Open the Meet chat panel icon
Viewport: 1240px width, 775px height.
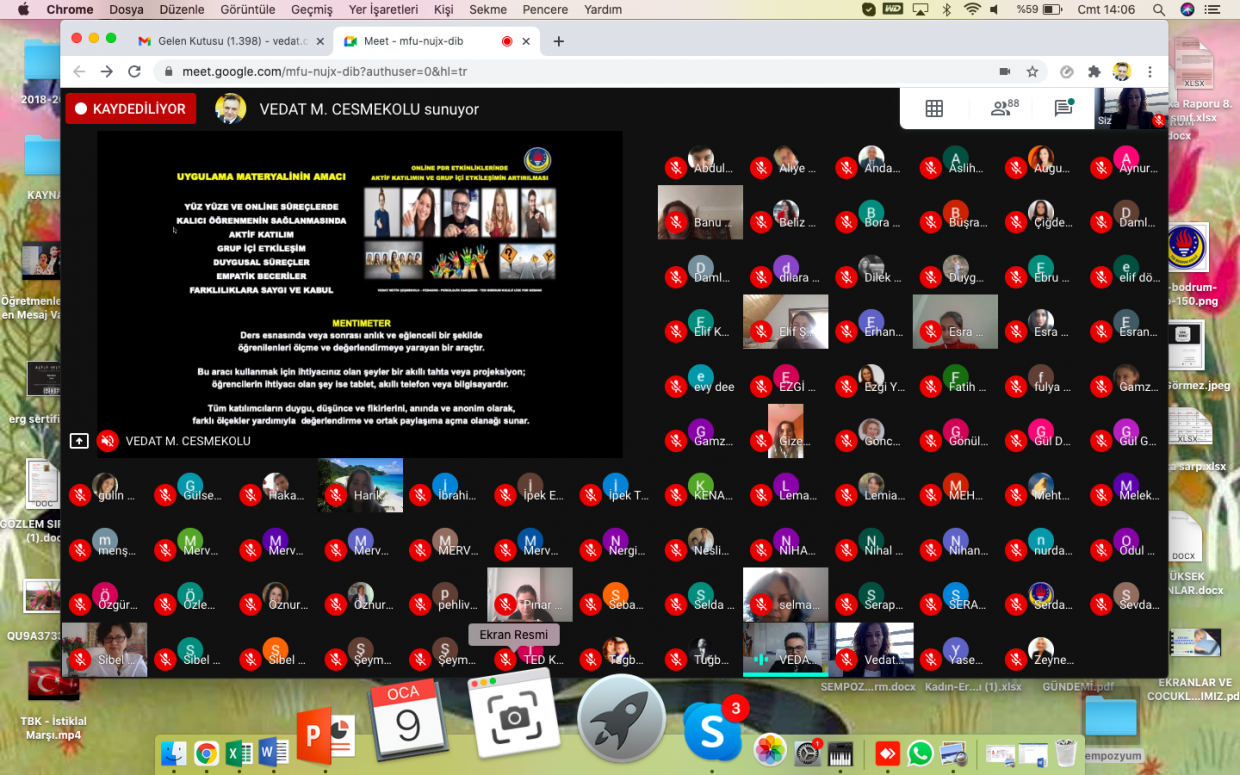(1063, 108)
